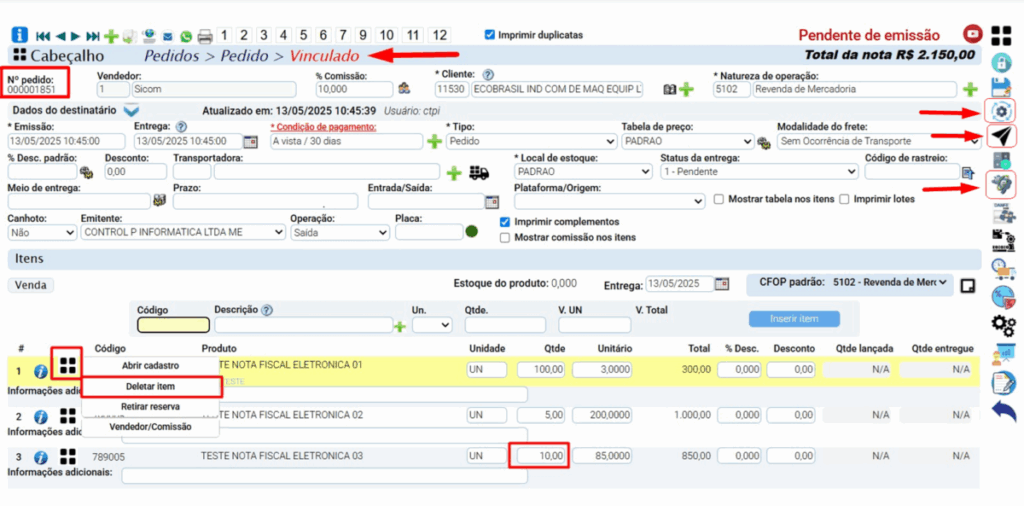This screenshot has height=506, width=1024.
Task: Click the Código input field for new item
Action: point(173,324)
